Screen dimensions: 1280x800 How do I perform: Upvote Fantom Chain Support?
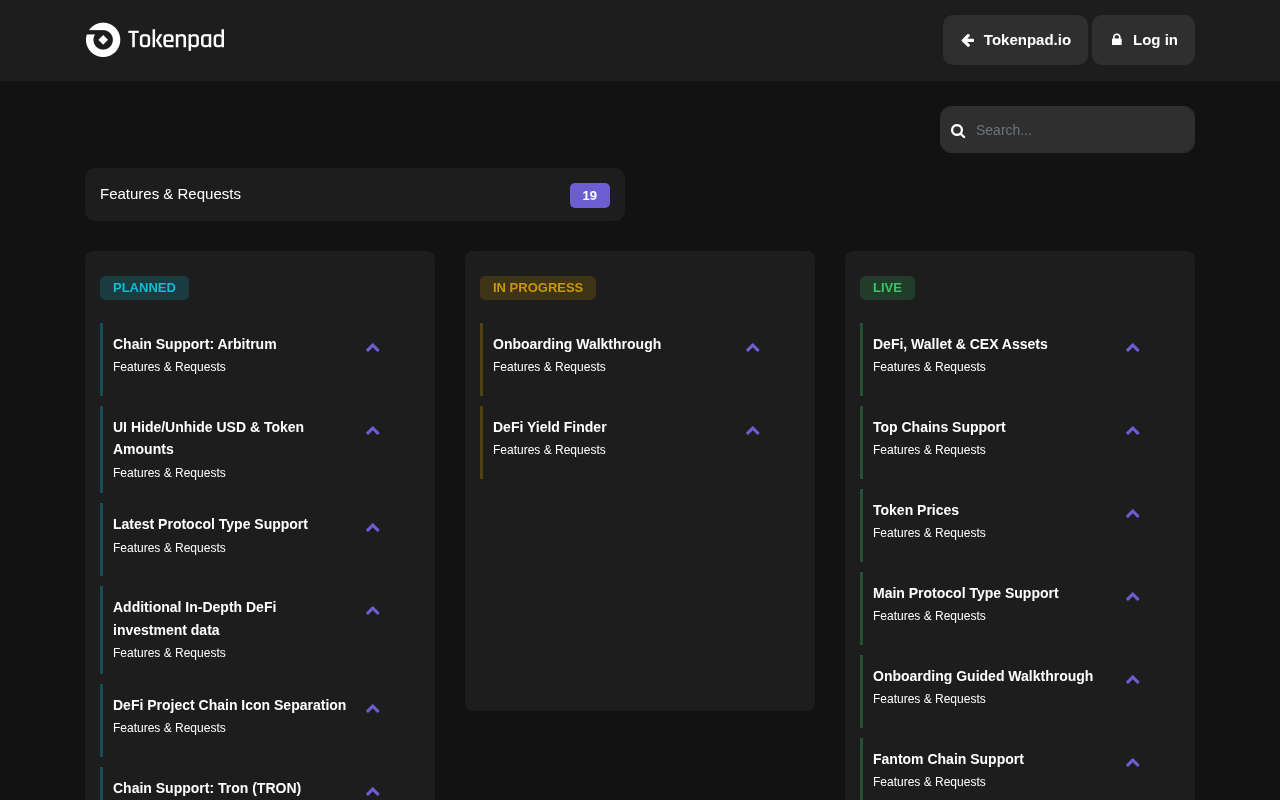[x=1132, y=763]
